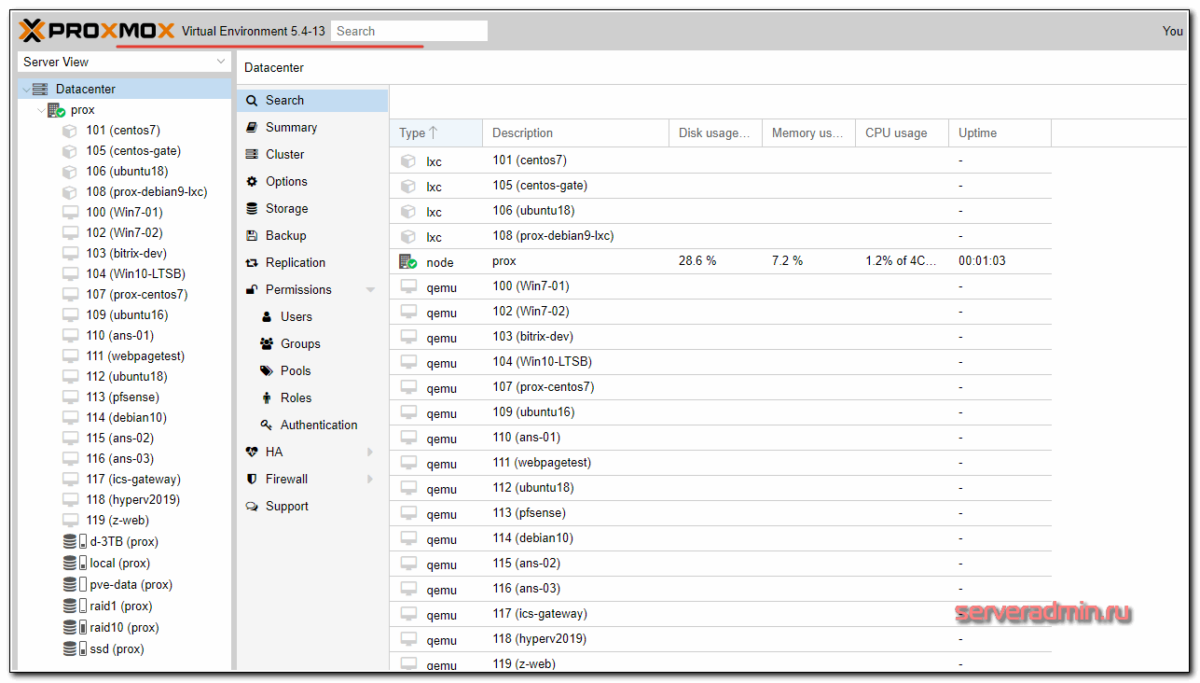Viewport: 1200px width, 683px height.
Task: Go to the Storage section
Action: (286, 209)
